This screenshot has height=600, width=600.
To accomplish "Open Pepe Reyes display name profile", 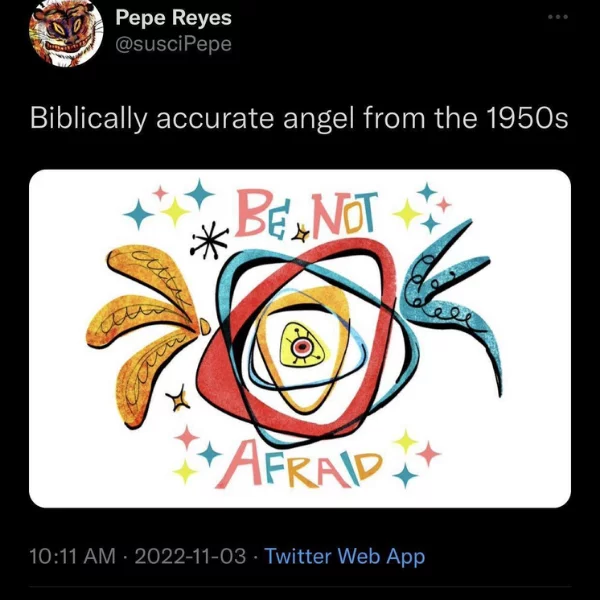I will [173, 18].
